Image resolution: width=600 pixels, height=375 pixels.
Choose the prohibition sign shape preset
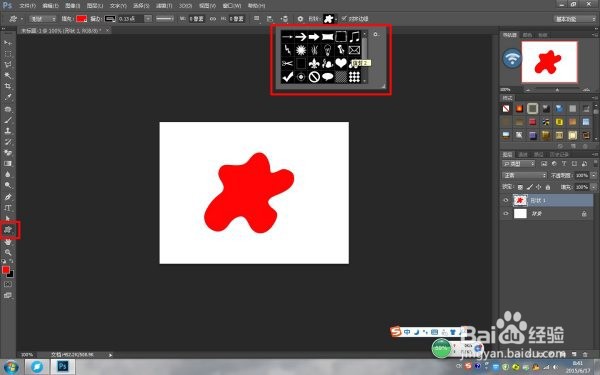(x=314, y=77)
